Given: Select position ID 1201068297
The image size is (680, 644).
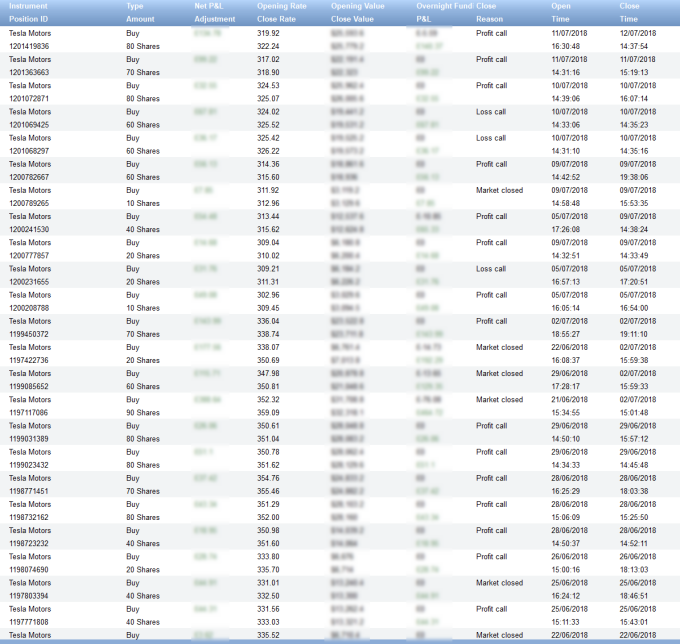Looking at the screenshot, I should pyautogui.click(x=29, y=151).
